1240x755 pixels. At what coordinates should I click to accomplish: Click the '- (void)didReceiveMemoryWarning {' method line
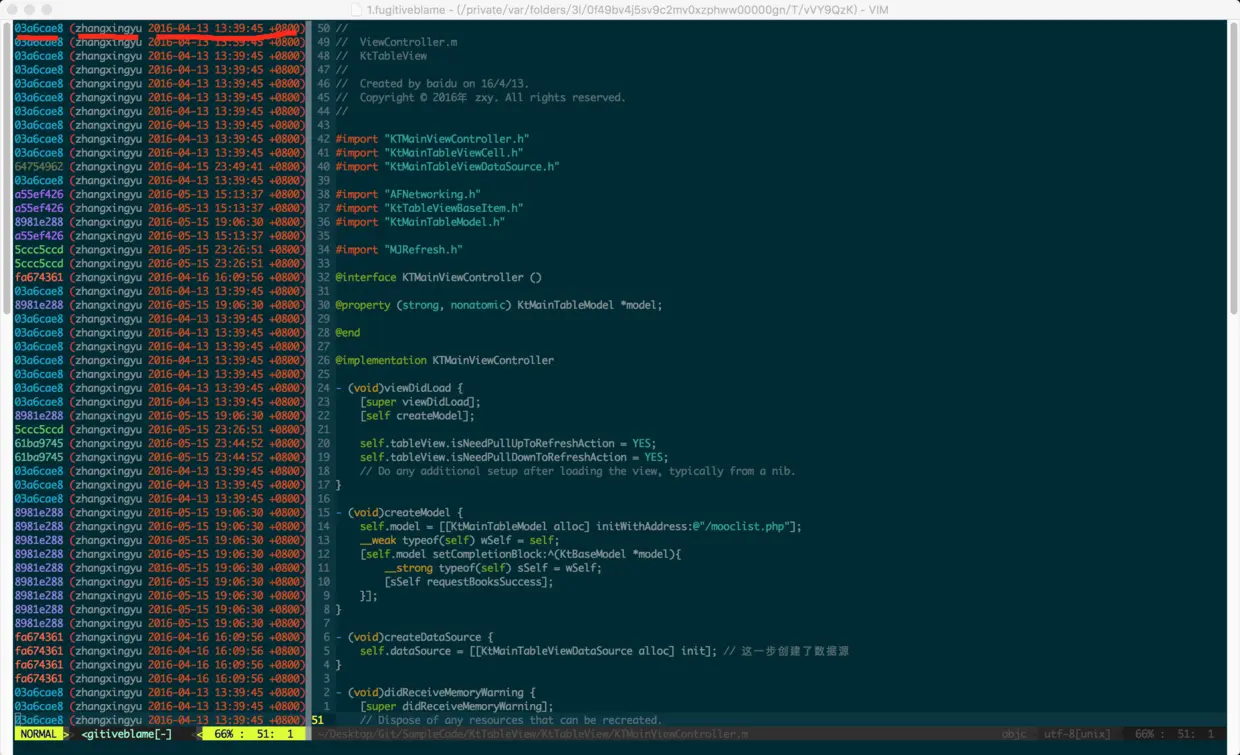[435, 692]
